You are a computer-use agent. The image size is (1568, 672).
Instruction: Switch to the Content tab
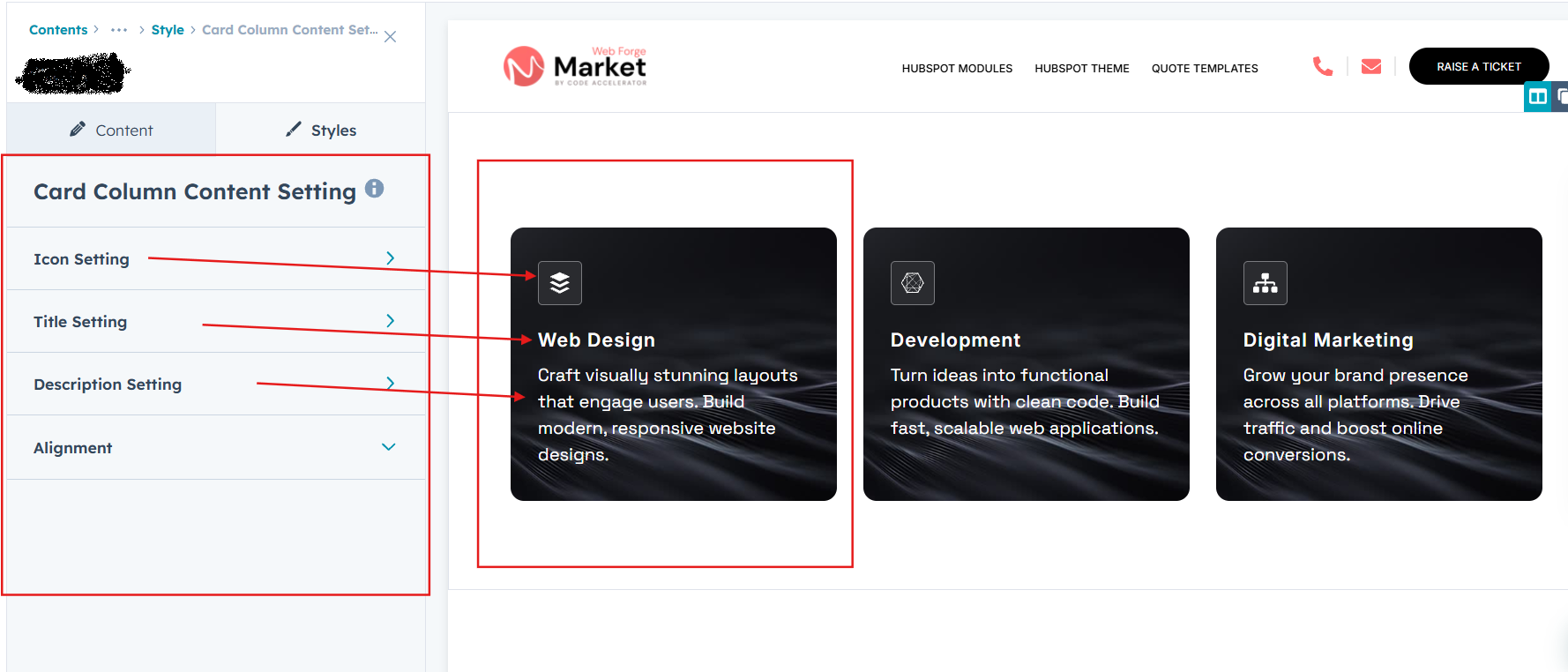[x=111, y=130]
